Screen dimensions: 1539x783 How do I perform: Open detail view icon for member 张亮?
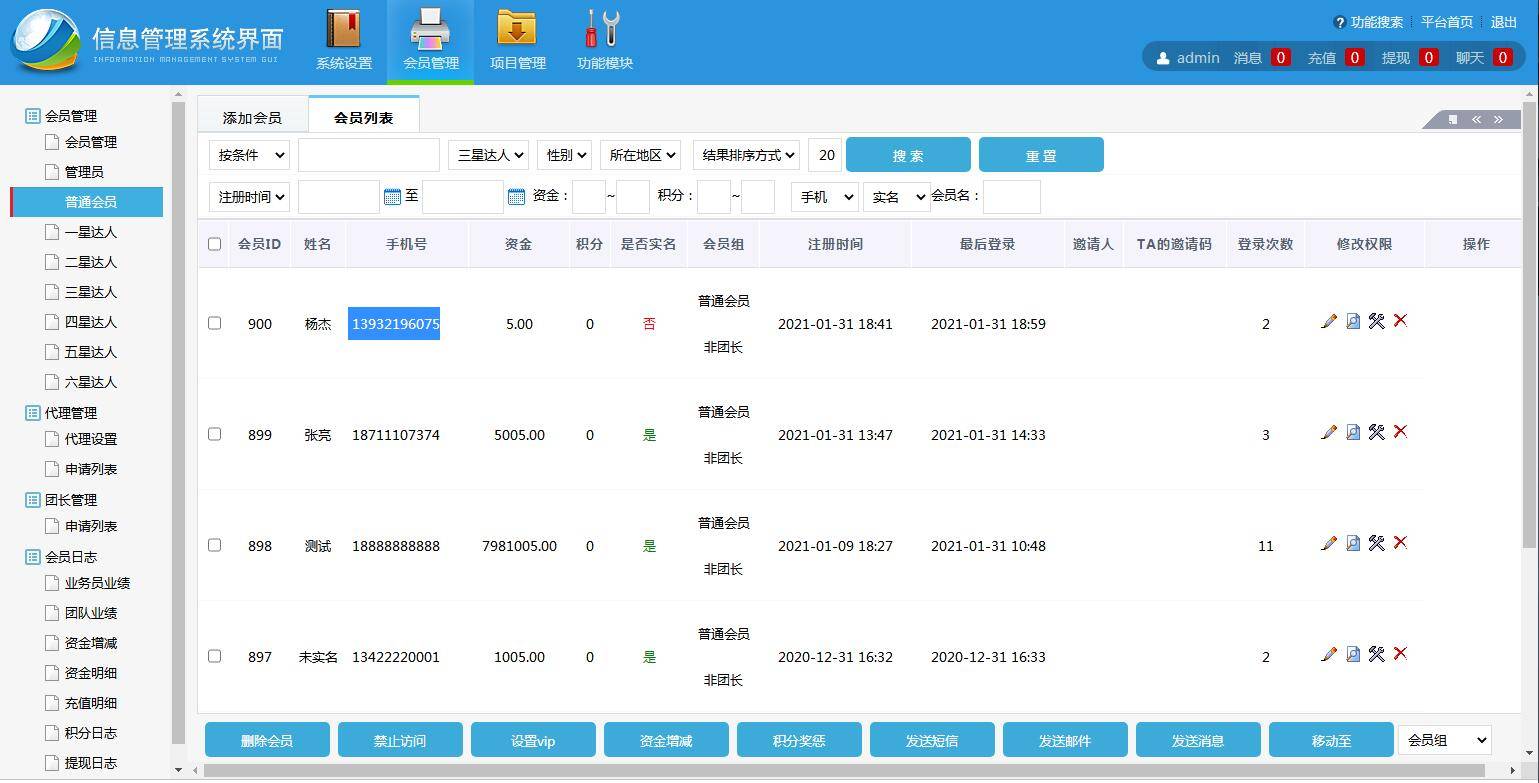pyautogui.click(x=1352, y=432)
